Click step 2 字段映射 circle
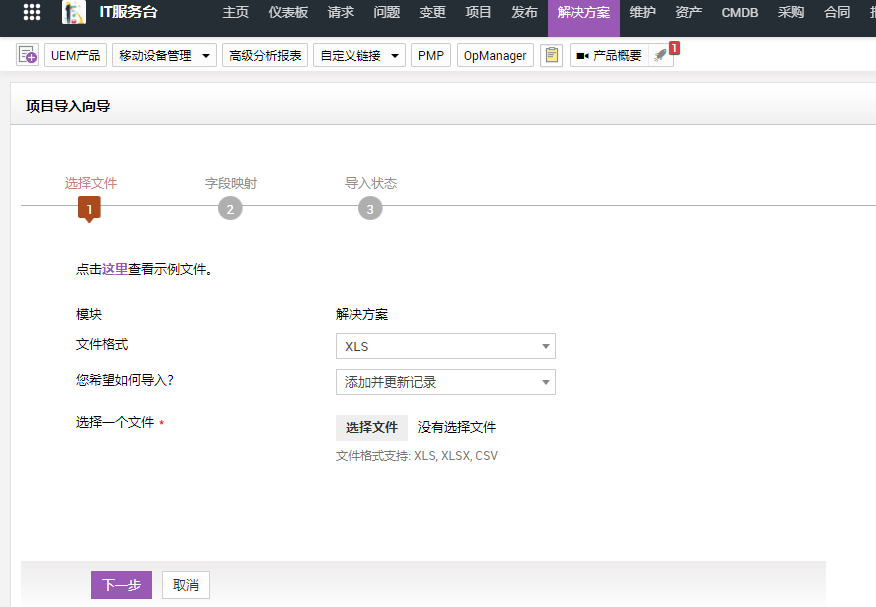876x607 pixels. coord(230,208)
